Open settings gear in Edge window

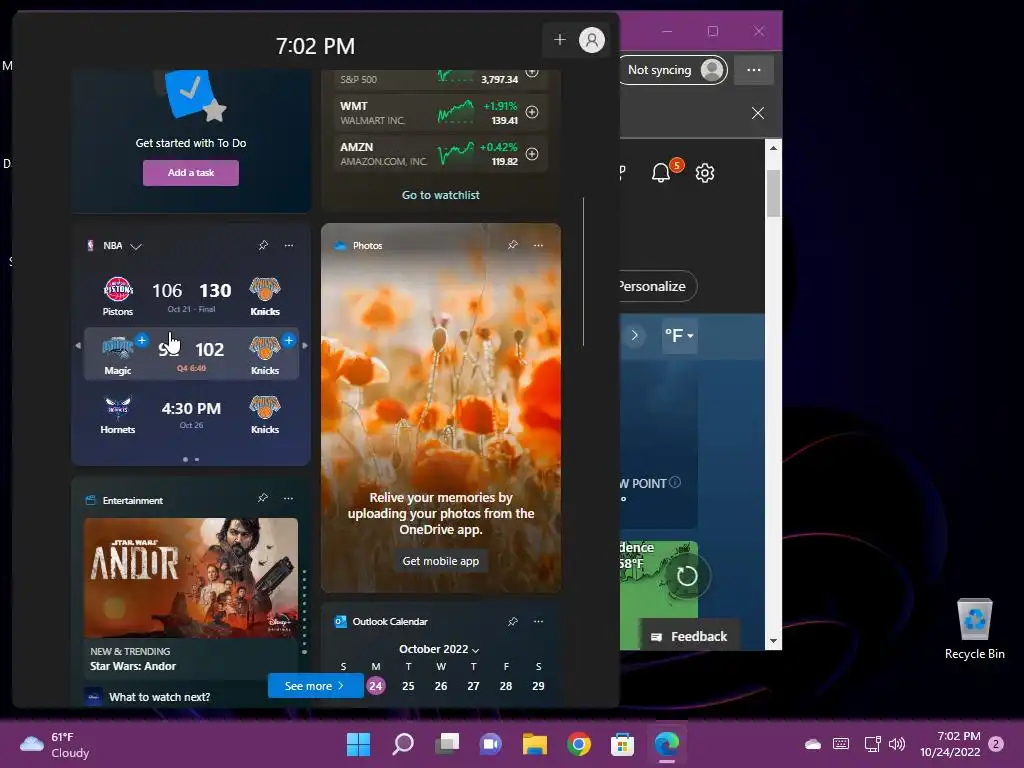(705, 172)
